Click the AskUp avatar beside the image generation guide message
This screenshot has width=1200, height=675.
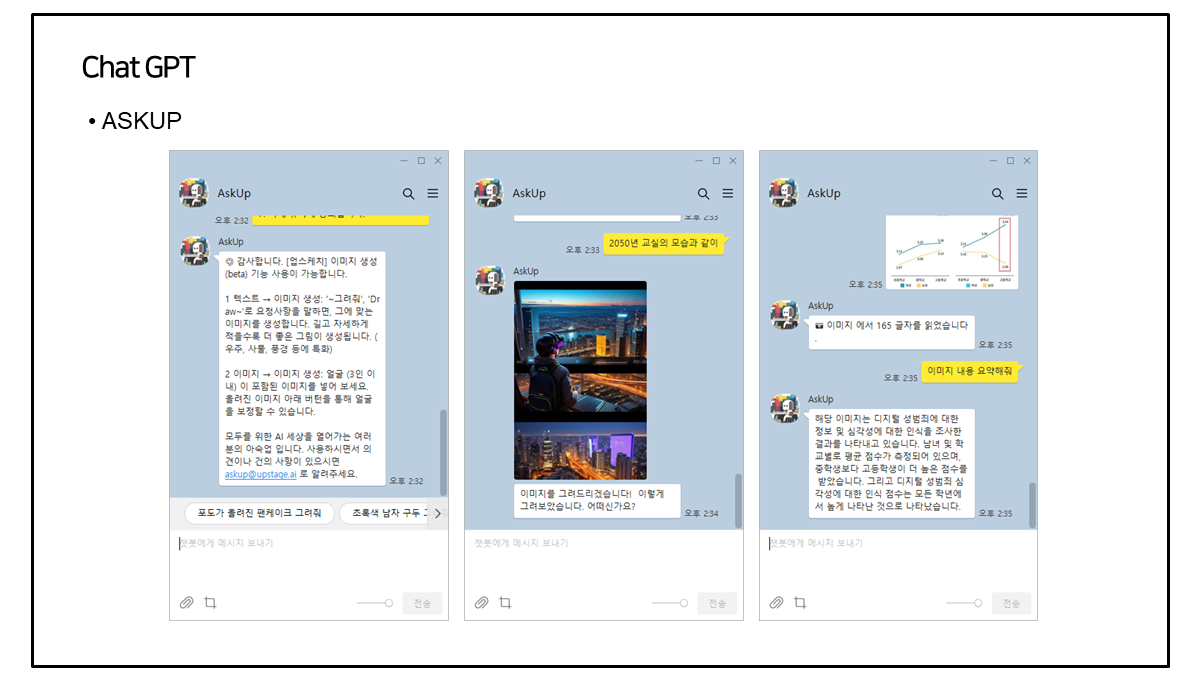(x=195, y=251)
